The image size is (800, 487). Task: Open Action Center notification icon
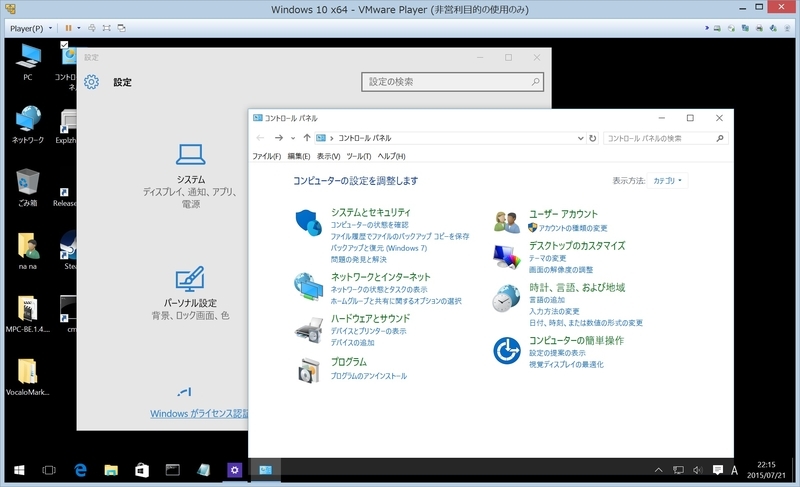717,470
